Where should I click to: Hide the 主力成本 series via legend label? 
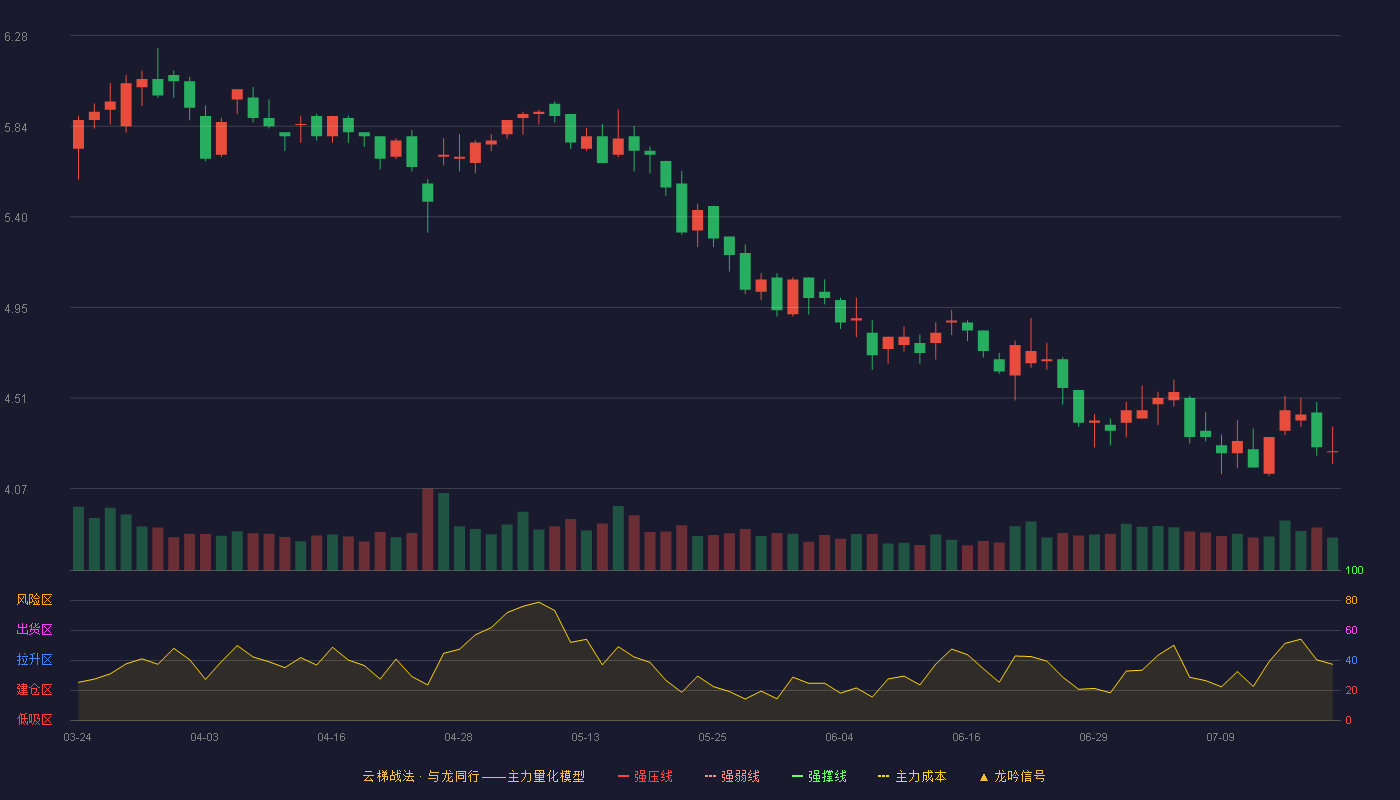920,776
